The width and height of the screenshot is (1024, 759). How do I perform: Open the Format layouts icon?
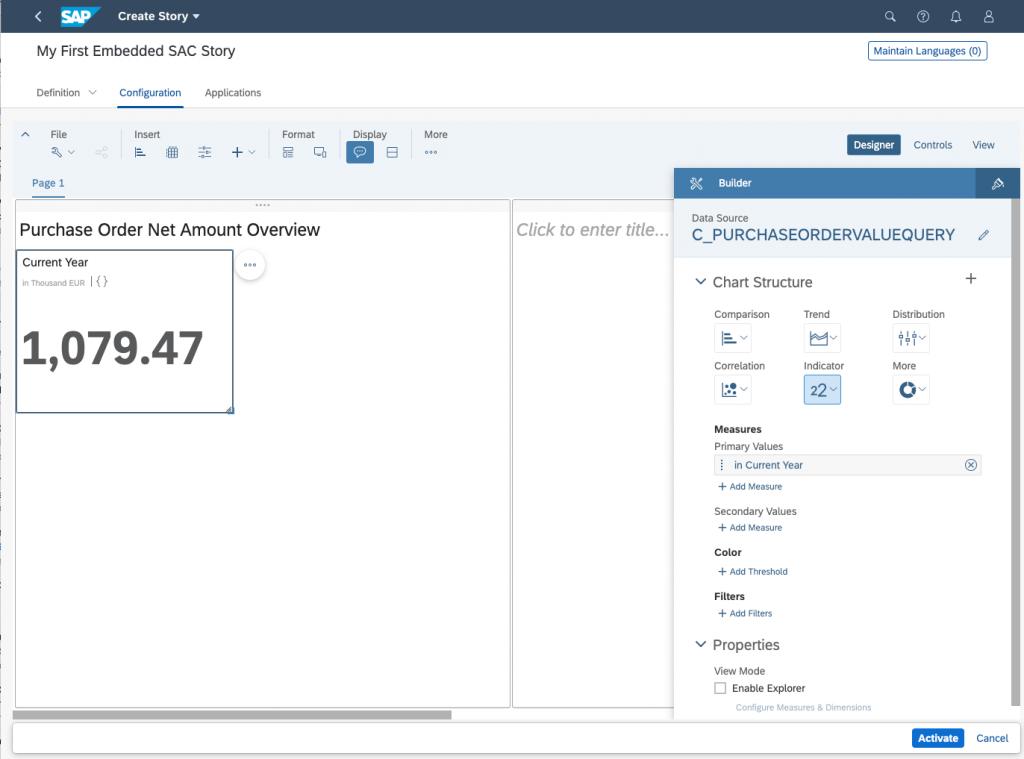coord(288,152)
